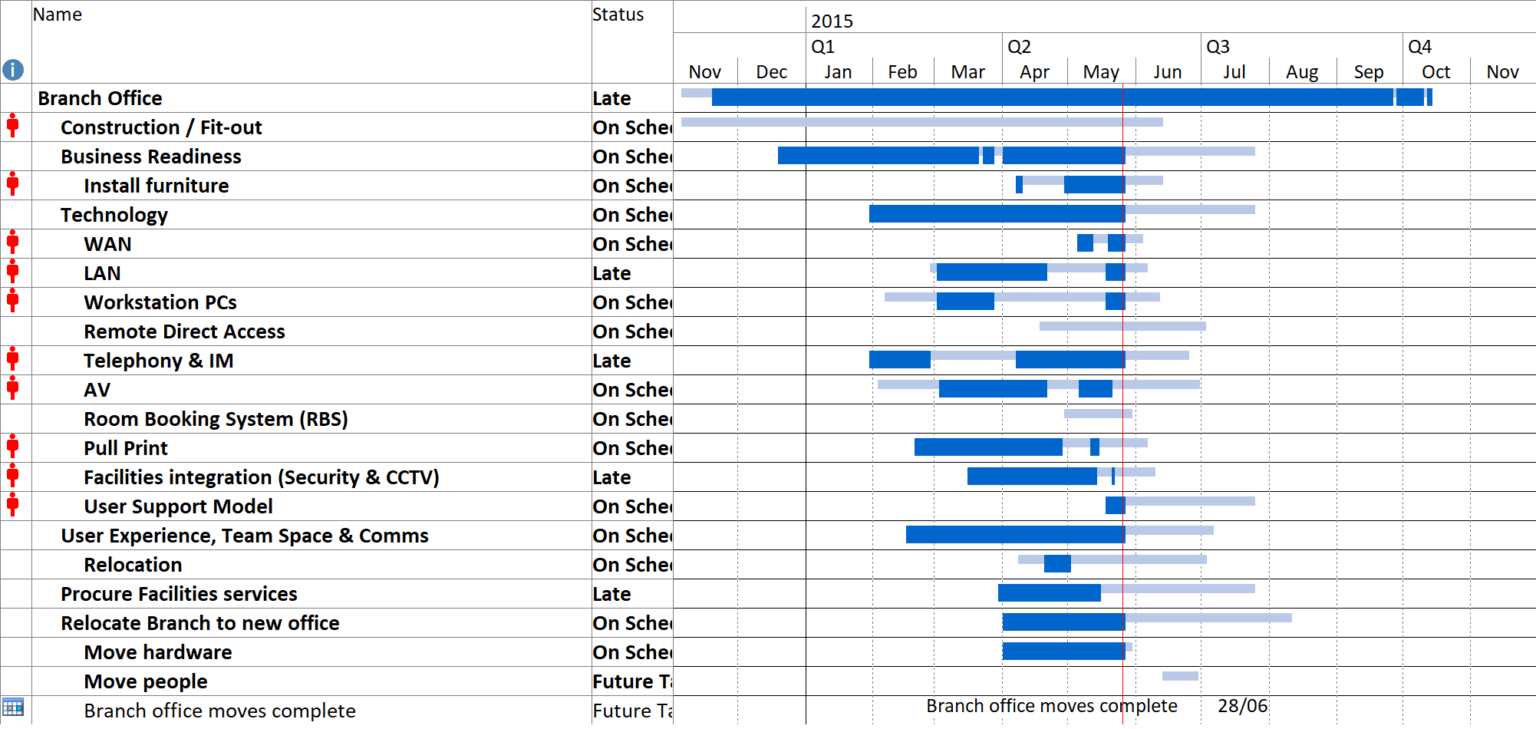Click the resource icon beside User Support Model
Viewport: 1536px width, 729px height.
pyautogui.click(x=12, y=504)
